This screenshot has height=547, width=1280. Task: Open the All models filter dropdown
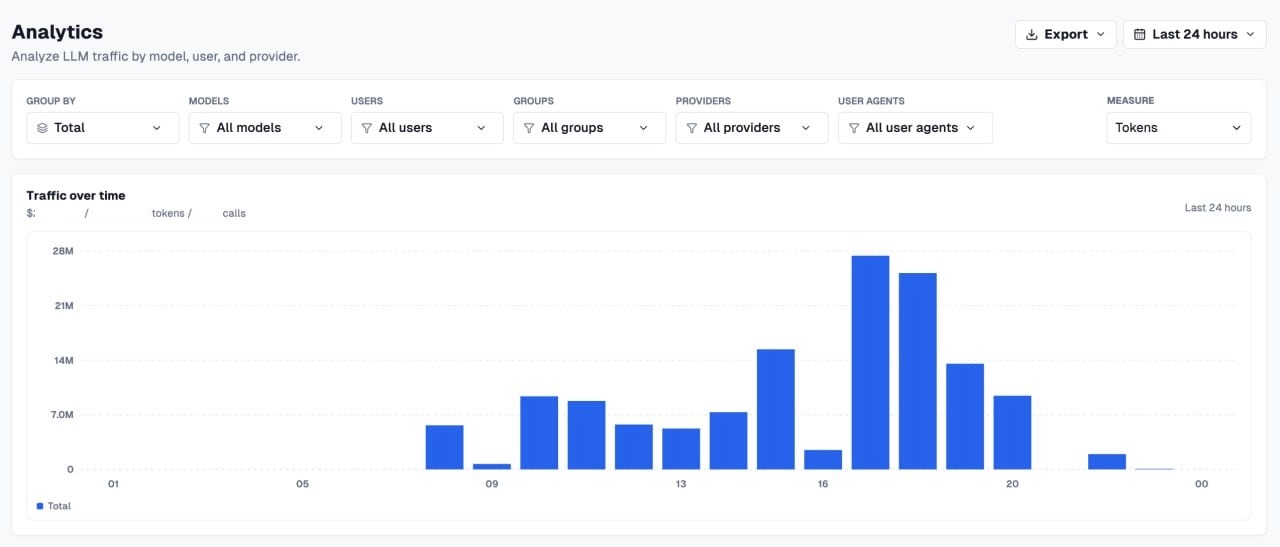click(265, 128)
